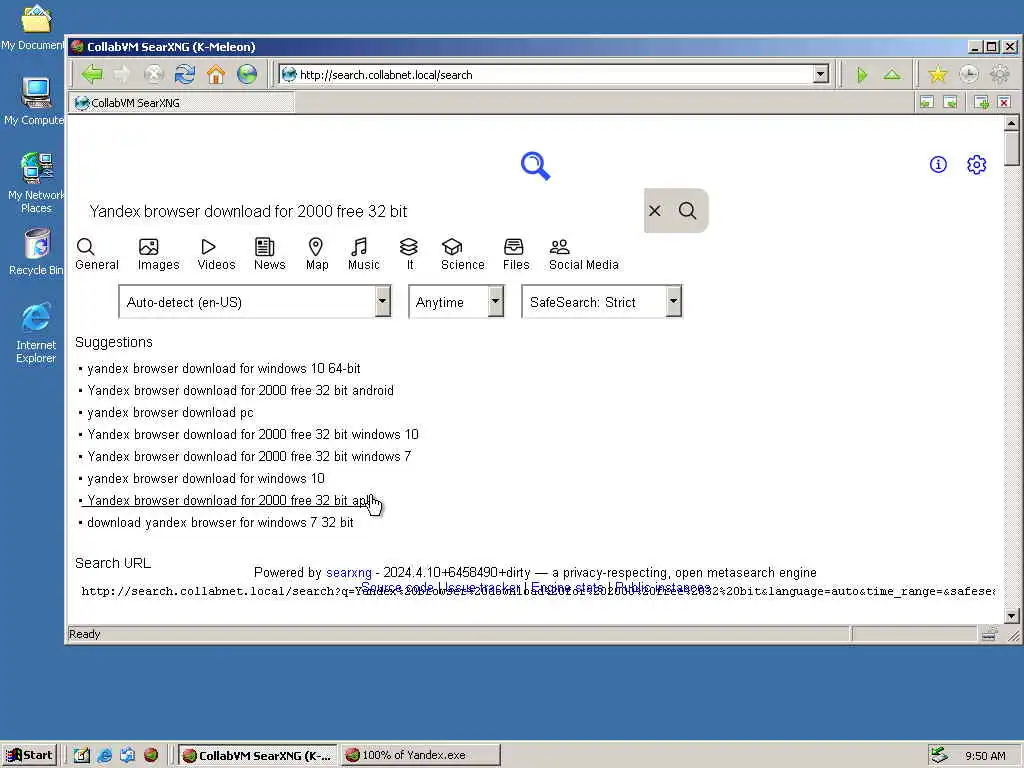1024x768 pixels.
Task: Click suggestion 'yandex browser download for windows 10 64-bit'
Action: click(223, 368)
